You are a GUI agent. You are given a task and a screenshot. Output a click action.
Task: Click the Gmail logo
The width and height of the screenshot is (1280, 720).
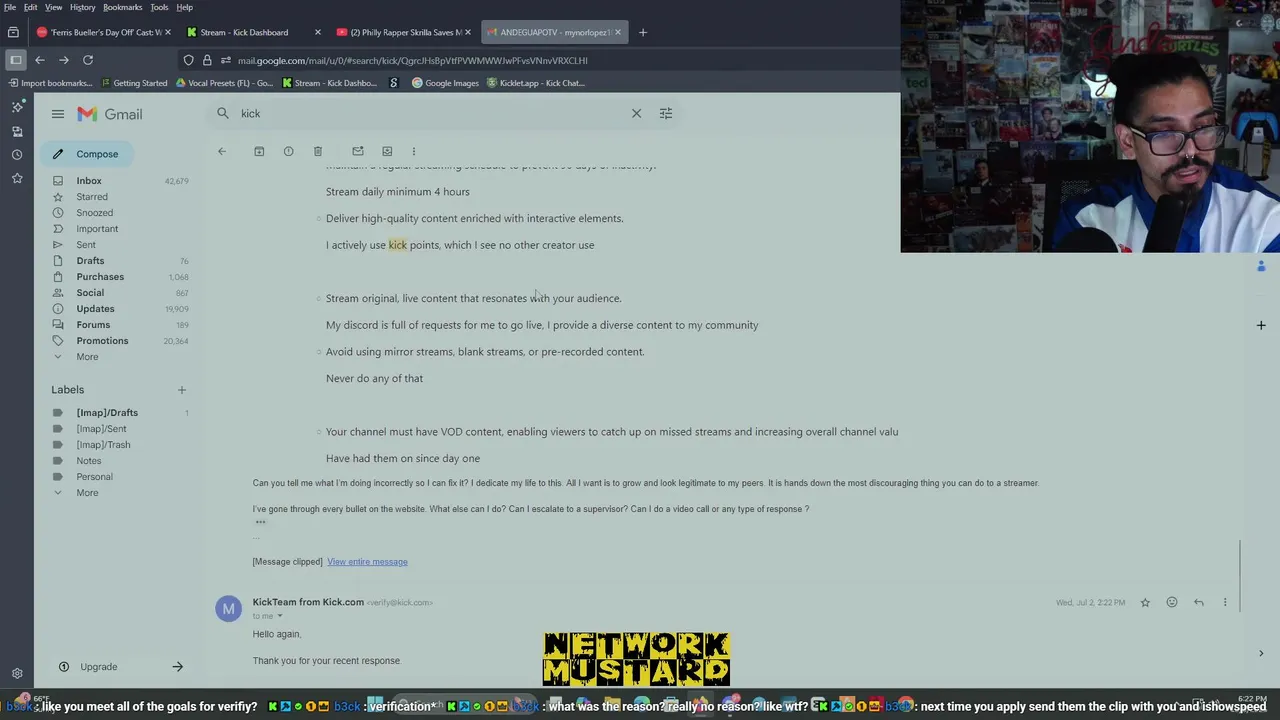click(x=110, y=114)
